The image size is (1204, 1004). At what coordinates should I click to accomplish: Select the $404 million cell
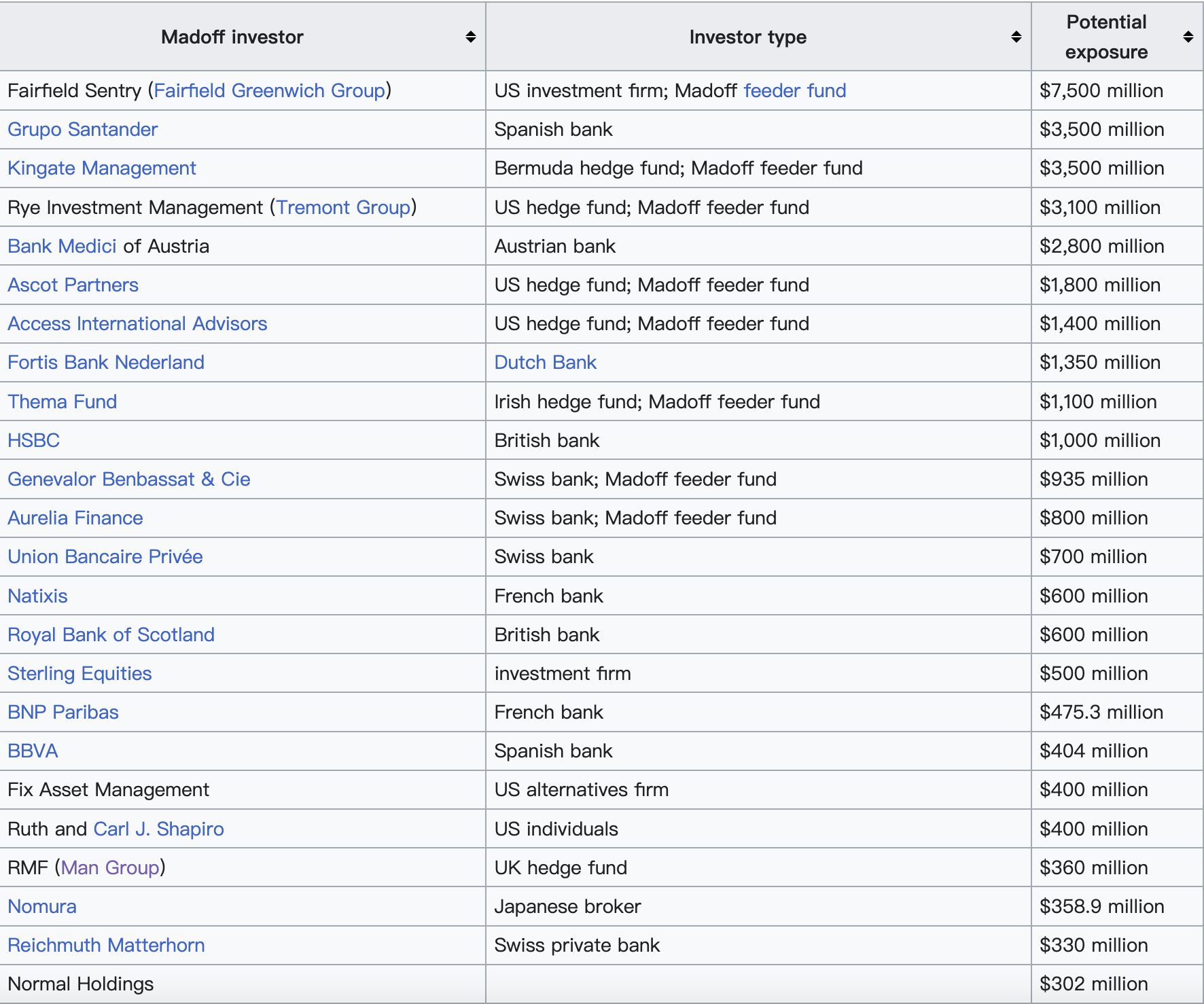[1117, 751]
